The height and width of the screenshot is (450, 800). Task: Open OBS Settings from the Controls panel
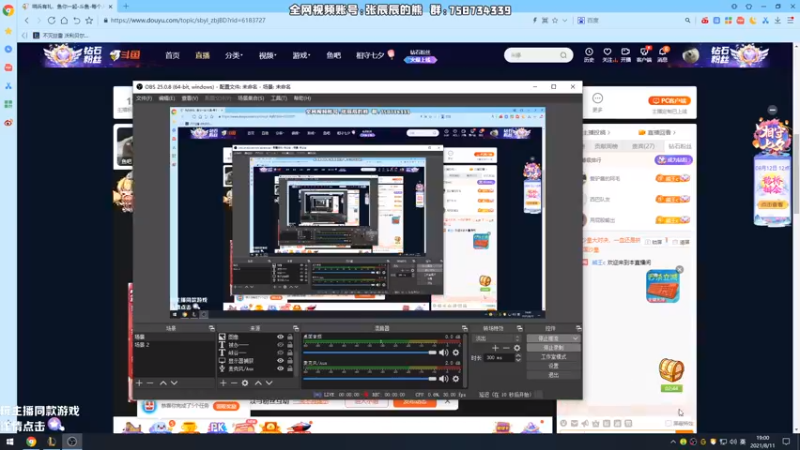[x=554, y=366]
